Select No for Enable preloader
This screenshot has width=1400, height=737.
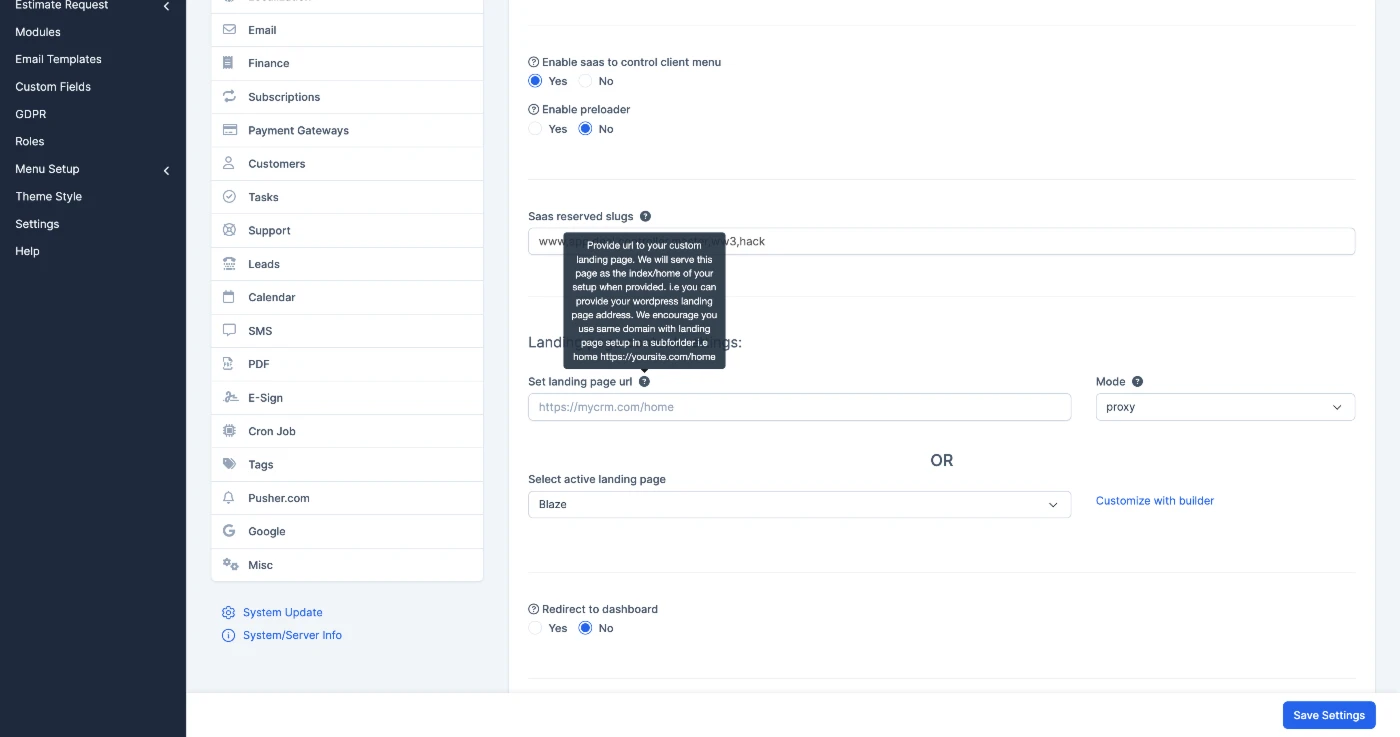coord(585,129)
